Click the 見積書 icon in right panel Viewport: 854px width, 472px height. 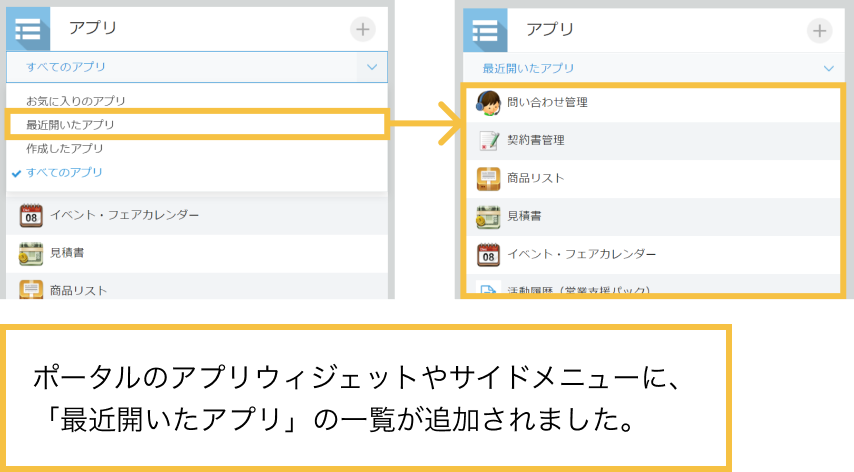(x=488, y=217)
